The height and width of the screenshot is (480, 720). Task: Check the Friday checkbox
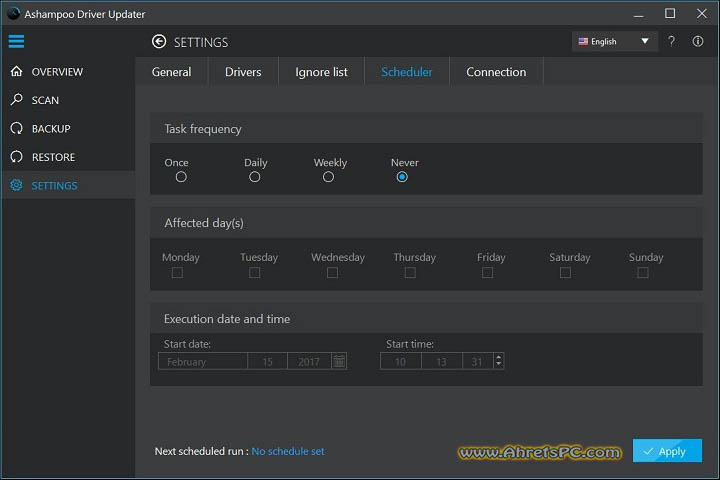[x=488, y=273]
